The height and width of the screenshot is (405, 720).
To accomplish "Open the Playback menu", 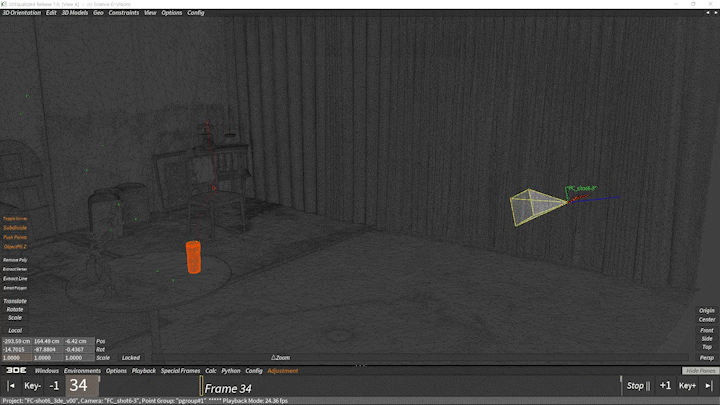I will tap(144, 371).
